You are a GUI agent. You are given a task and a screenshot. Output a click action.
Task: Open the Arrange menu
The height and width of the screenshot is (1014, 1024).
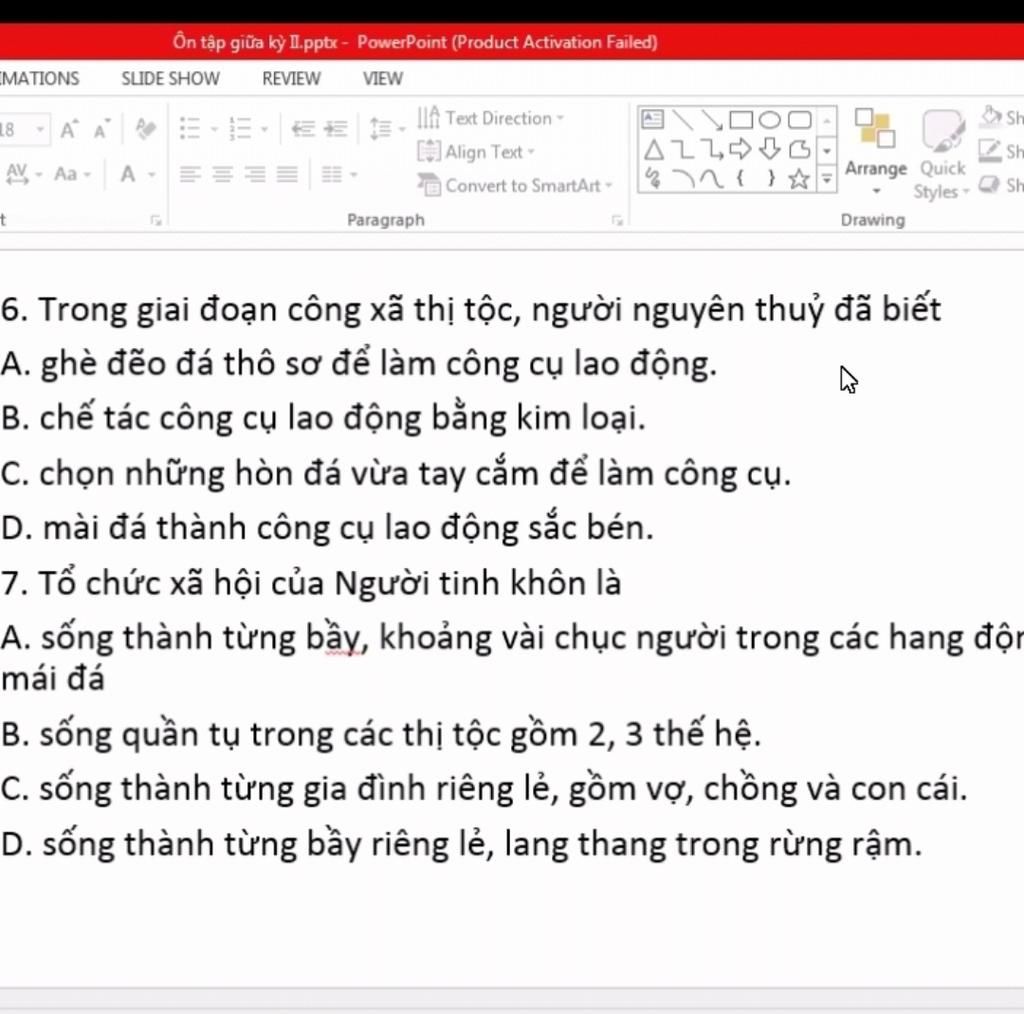click(x=876, y=151)
